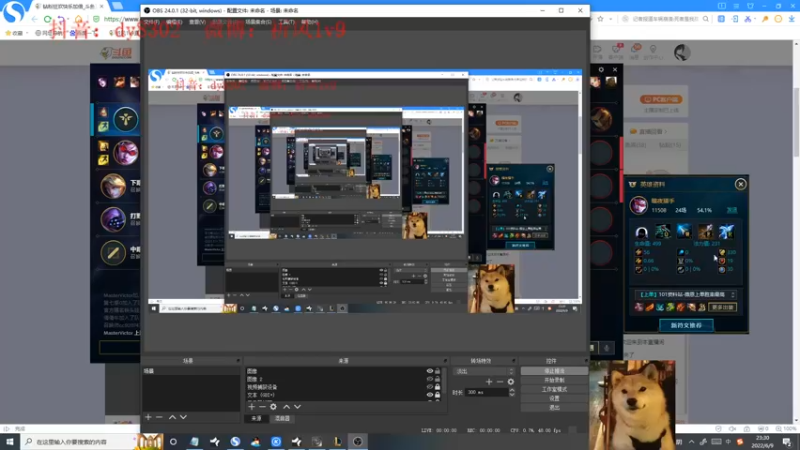The width and height of the screenshot is (800, 450).
Task: Click user avatar on webpage header
Action: (682, 52)
